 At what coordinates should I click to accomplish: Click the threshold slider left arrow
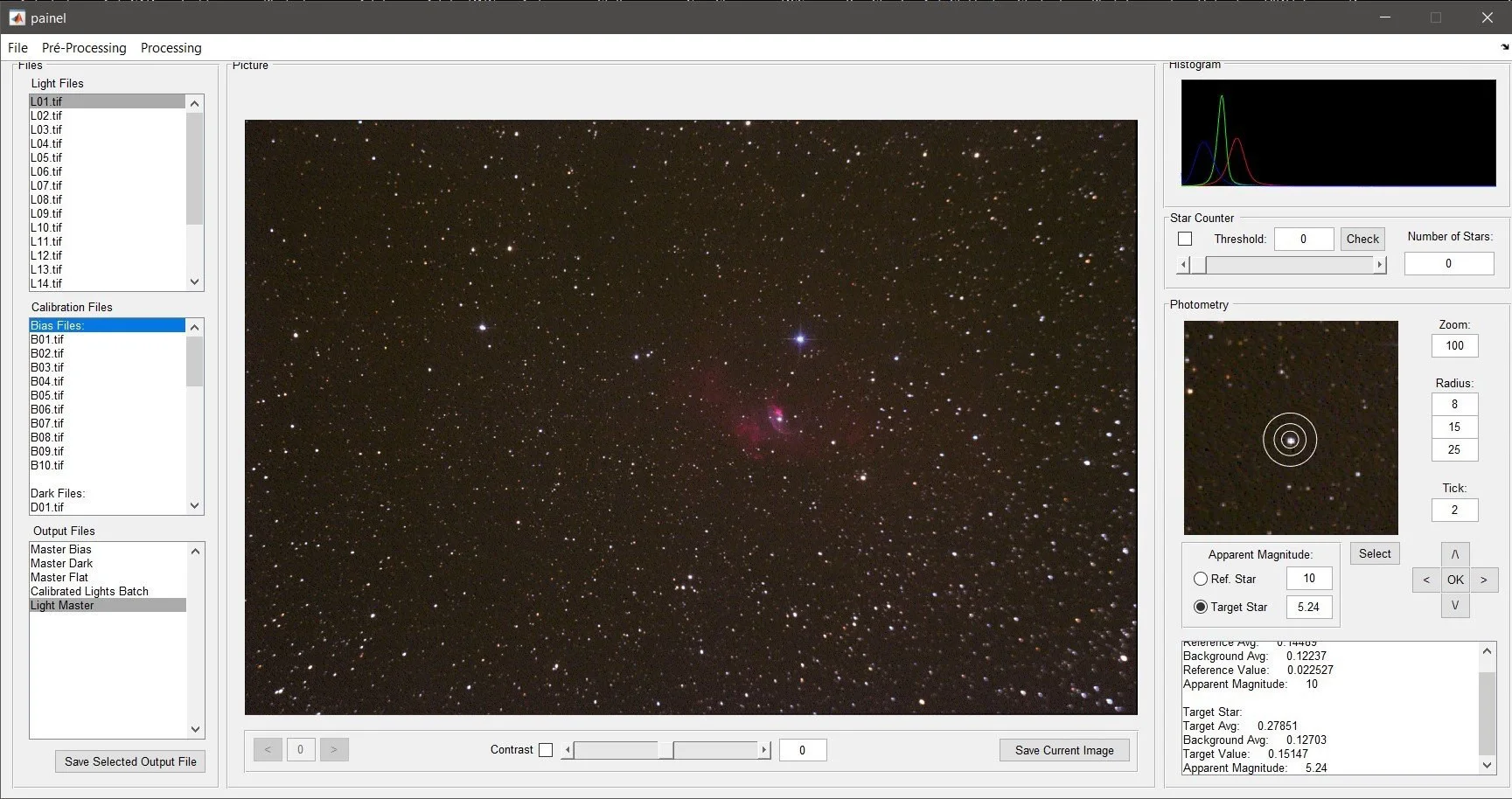[x=1184, y=264]
